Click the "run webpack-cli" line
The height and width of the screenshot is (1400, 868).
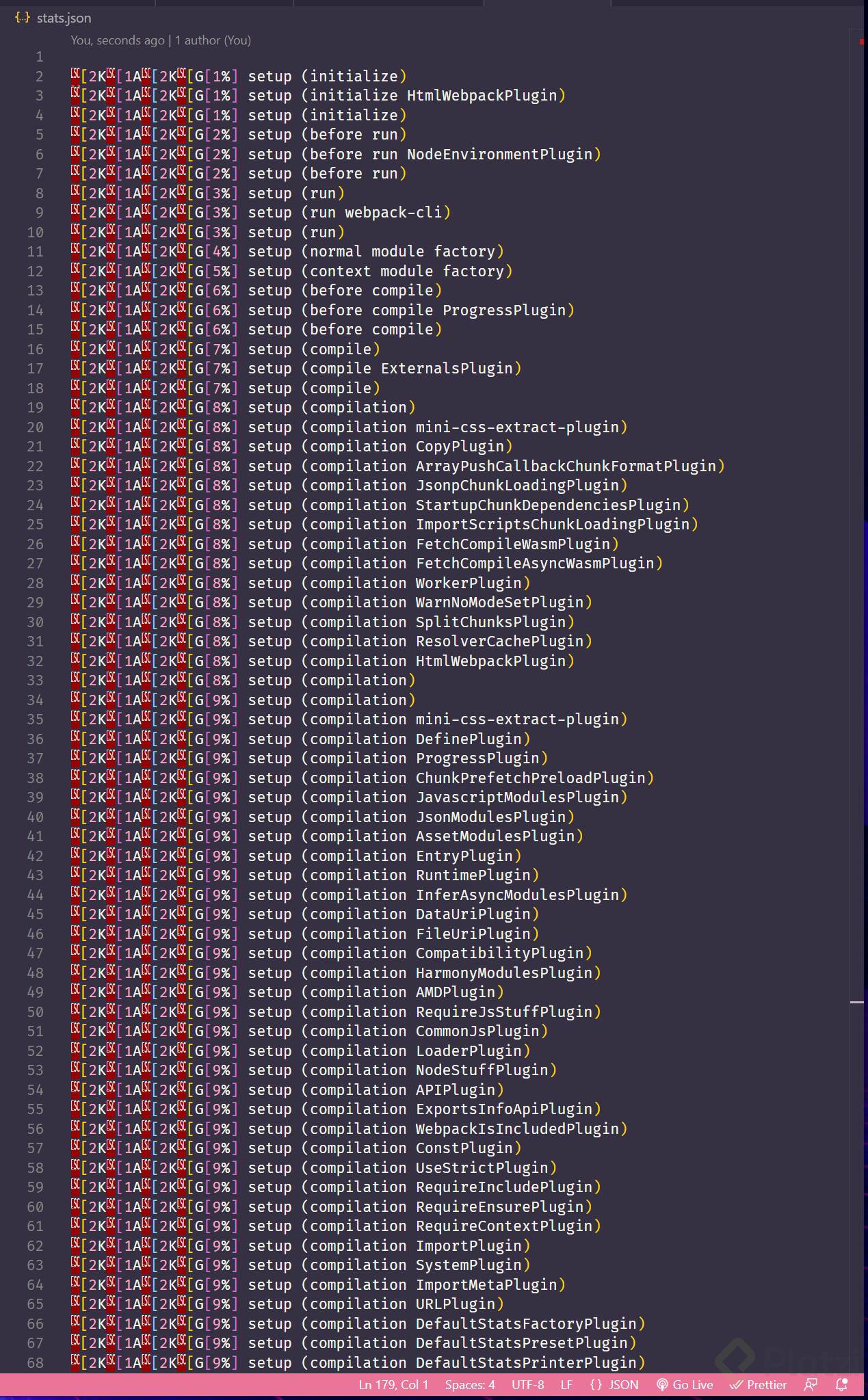click(261, 213)
